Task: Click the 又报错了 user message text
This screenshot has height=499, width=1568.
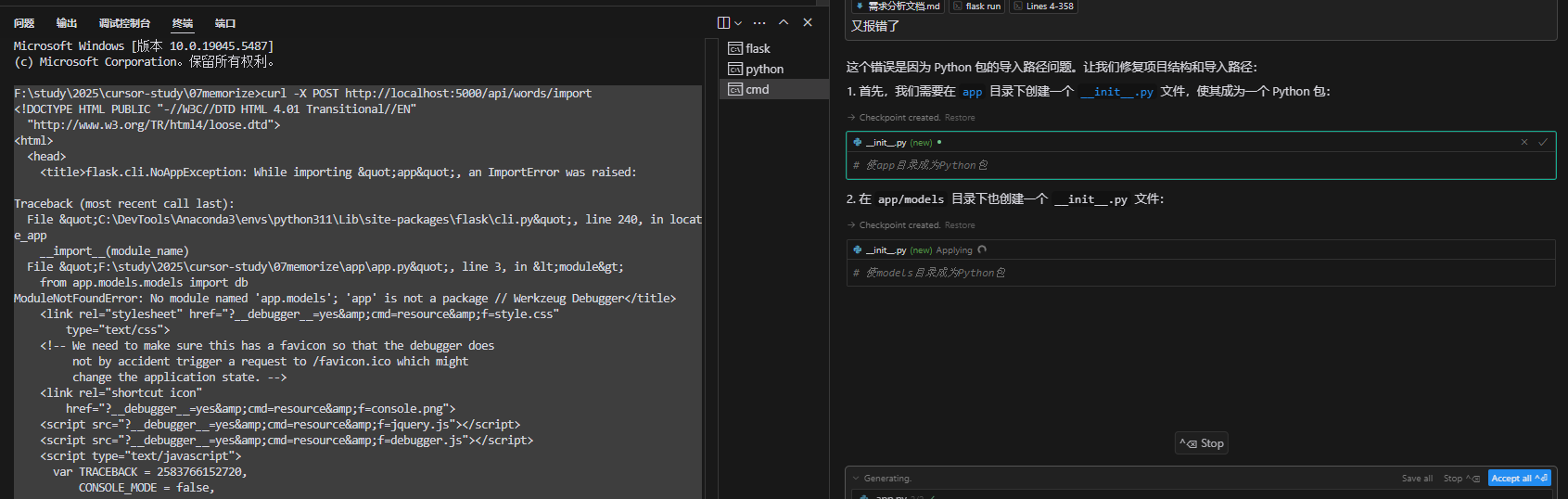Action: pyautogui.click(x=875, y=26)
